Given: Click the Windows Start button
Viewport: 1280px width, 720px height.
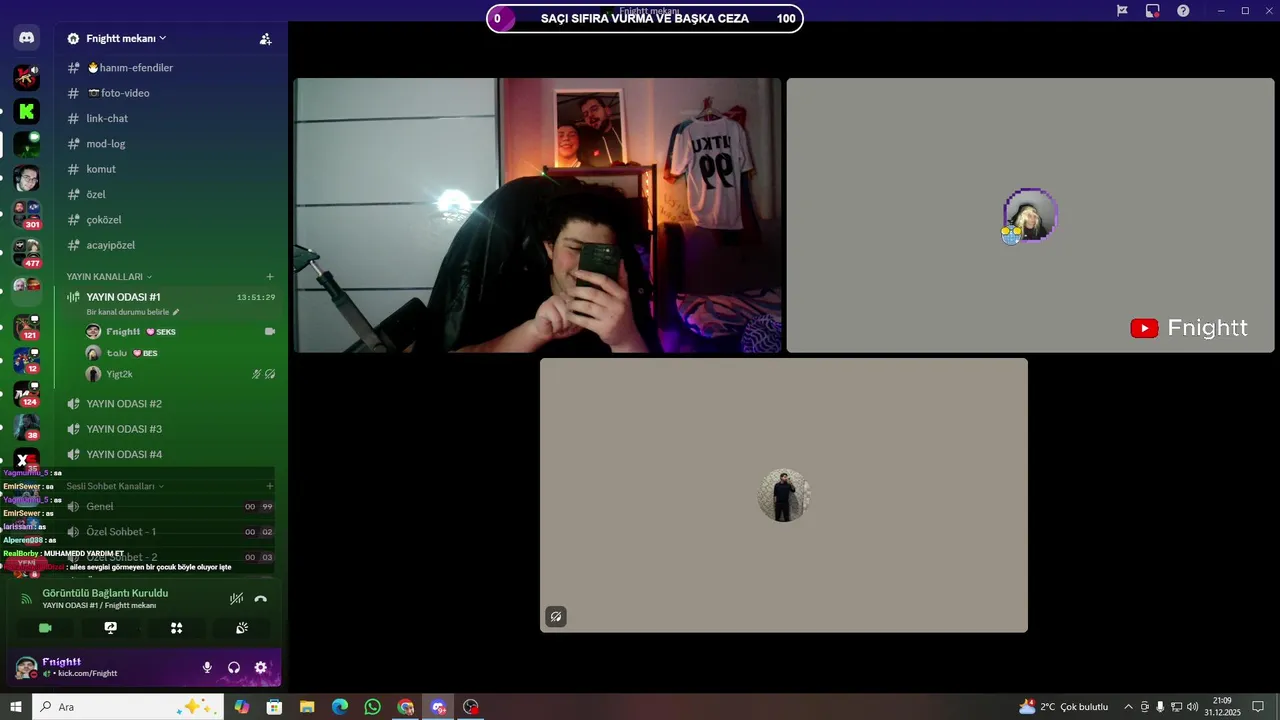Looking at the screenshot, I should click(16, 707).
